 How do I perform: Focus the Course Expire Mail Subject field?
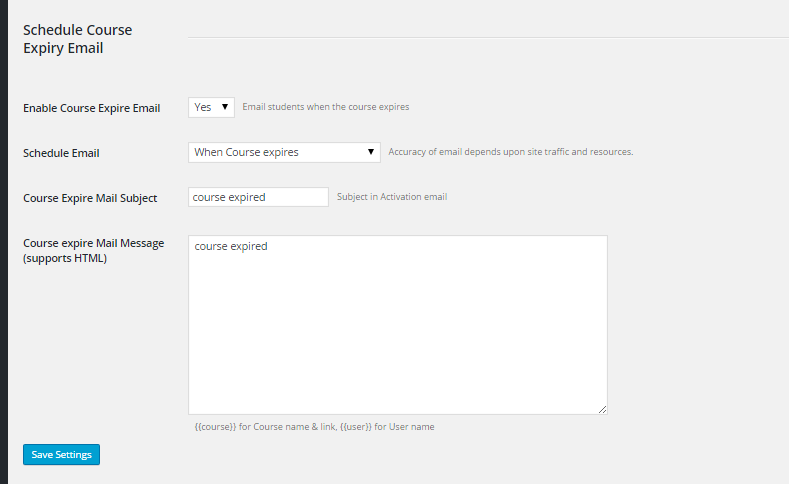[258, 197]
